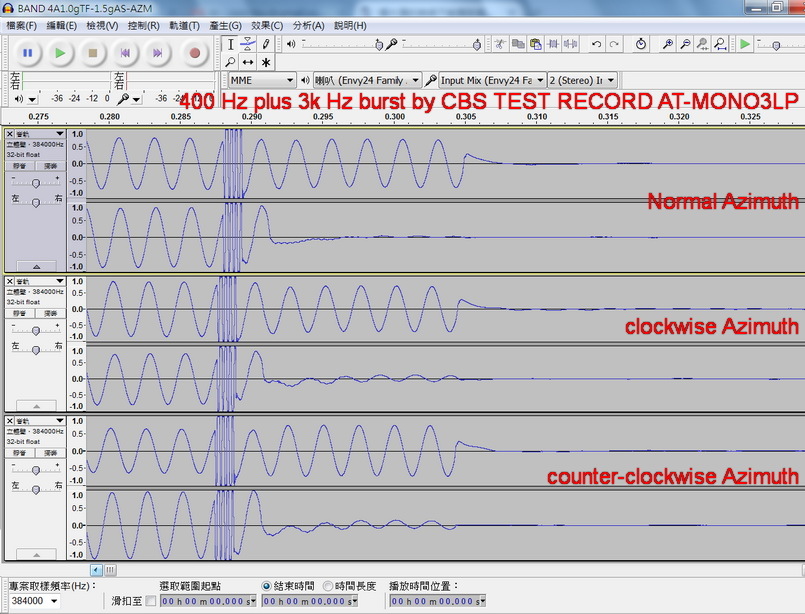805x614 pixels.
Task: Click the Paste clipboard icon
Action: [x=535, y=45]
